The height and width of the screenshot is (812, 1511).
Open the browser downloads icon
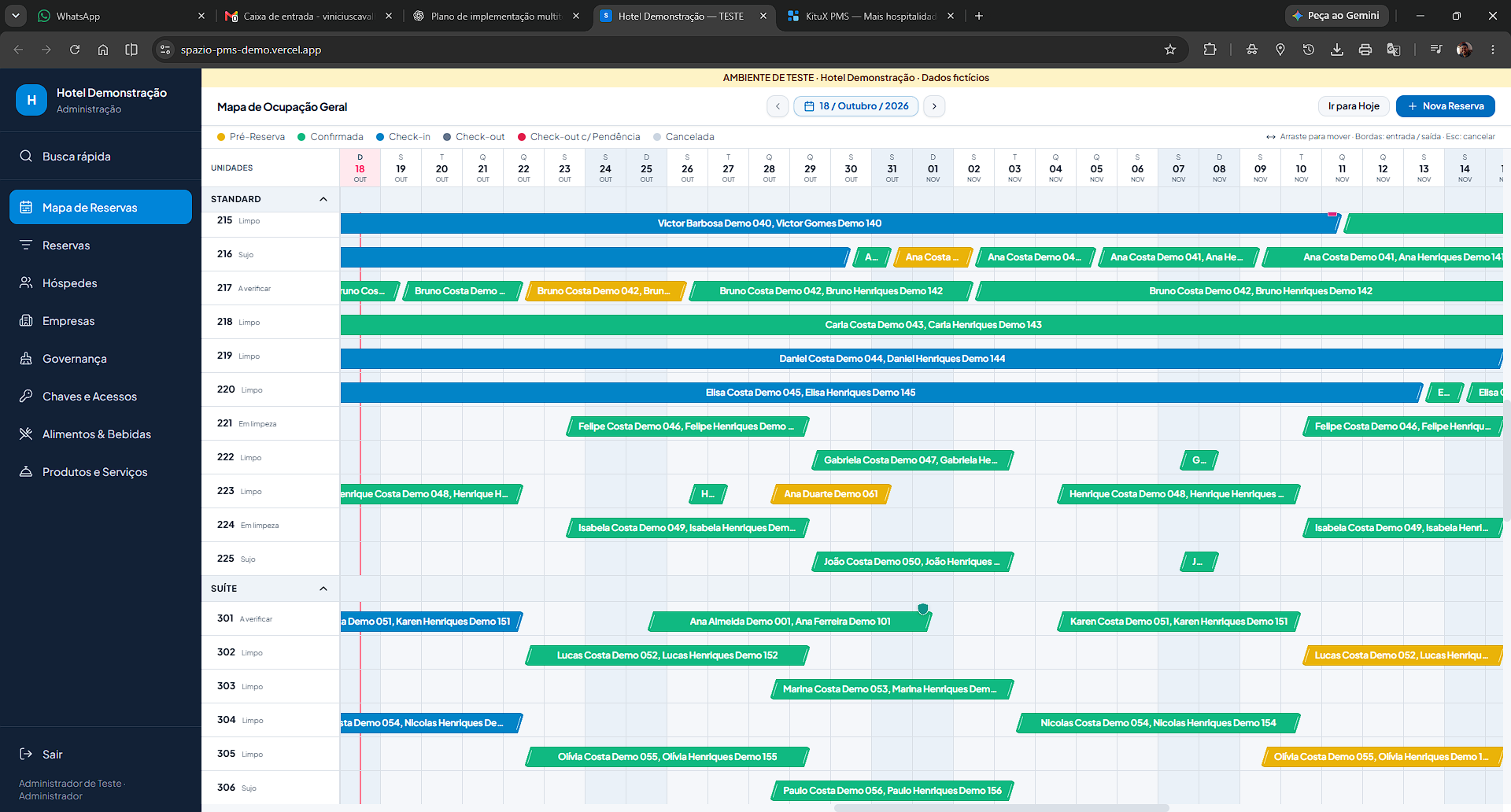(1337, 50)
